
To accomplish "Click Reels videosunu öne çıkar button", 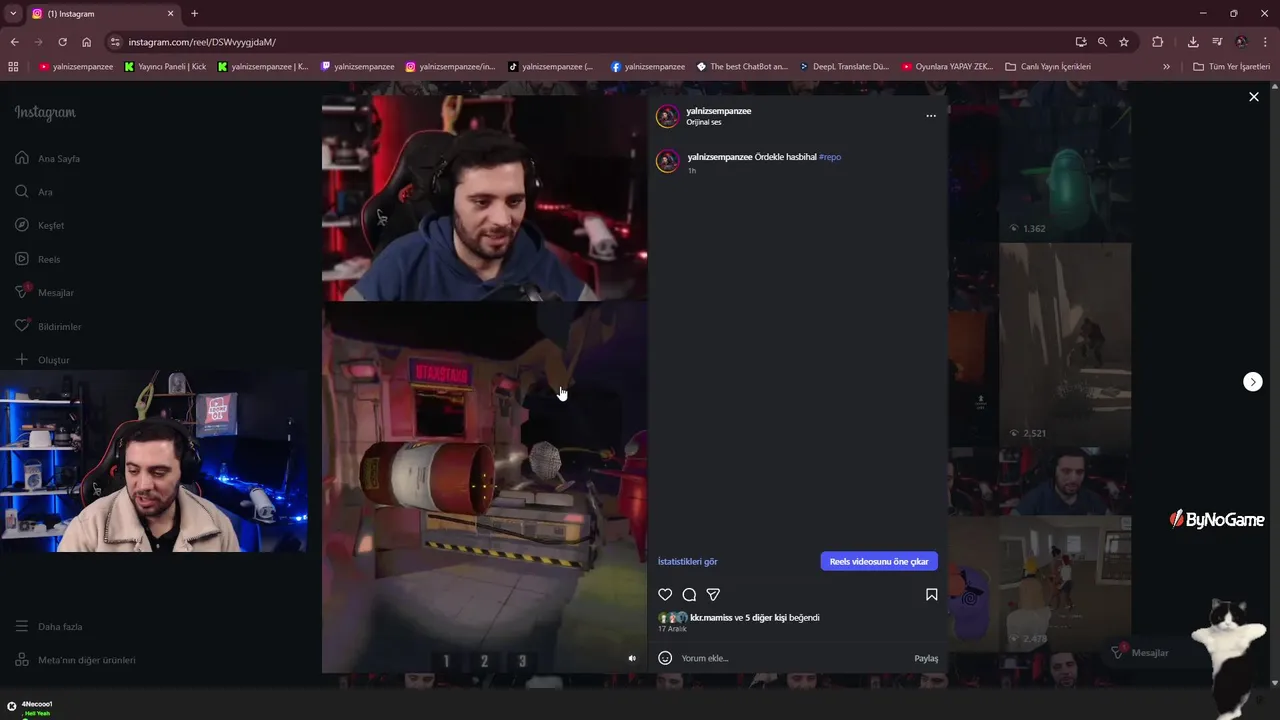I will coord(879,561).
